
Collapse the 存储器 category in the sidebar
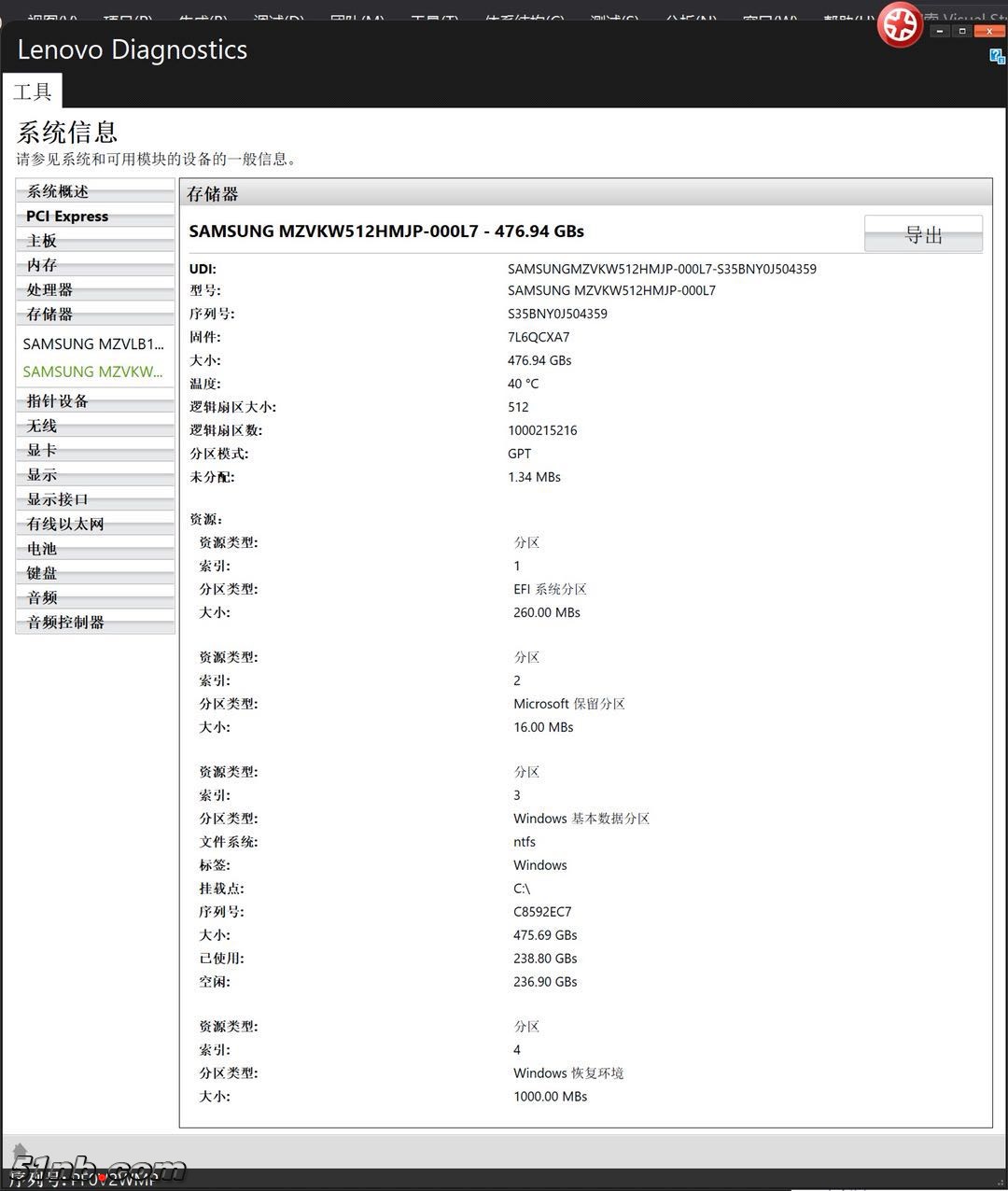(94, 315)
